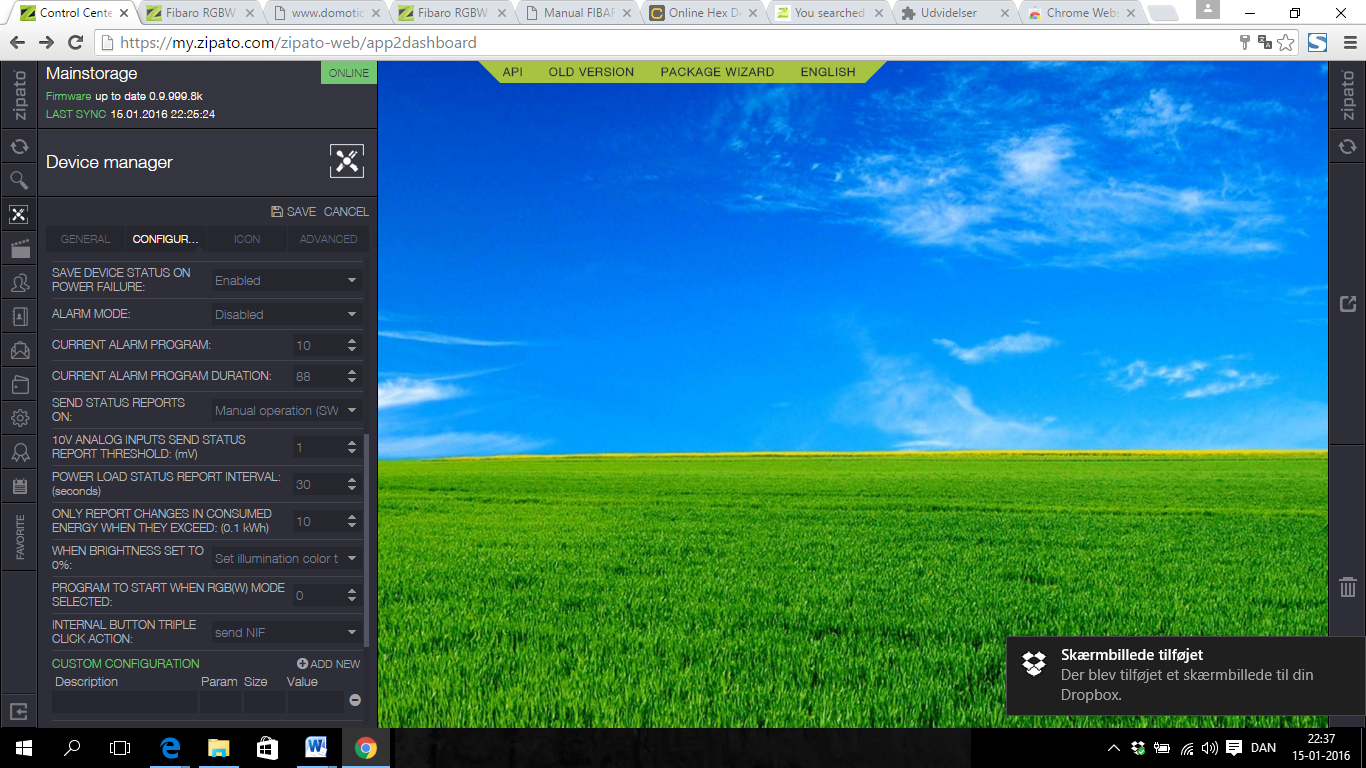
Task: Remove custom configuration row with minus icon
Action: [x=354, y=700]
